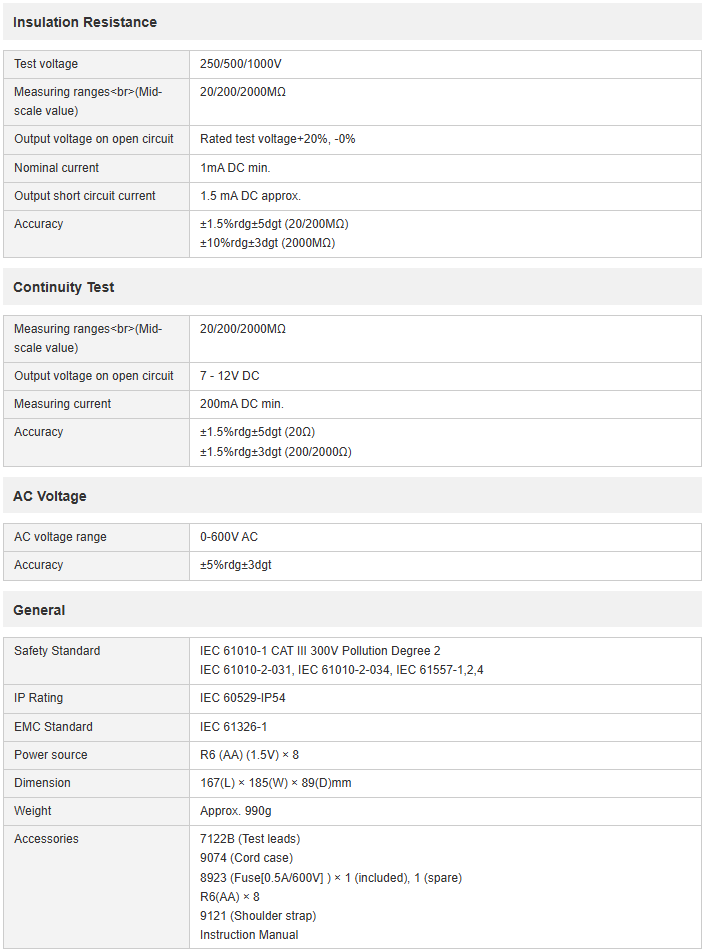This screenshot has height=949, width=703.
Task: Select the Safety Standard row label
Action: 57,651
